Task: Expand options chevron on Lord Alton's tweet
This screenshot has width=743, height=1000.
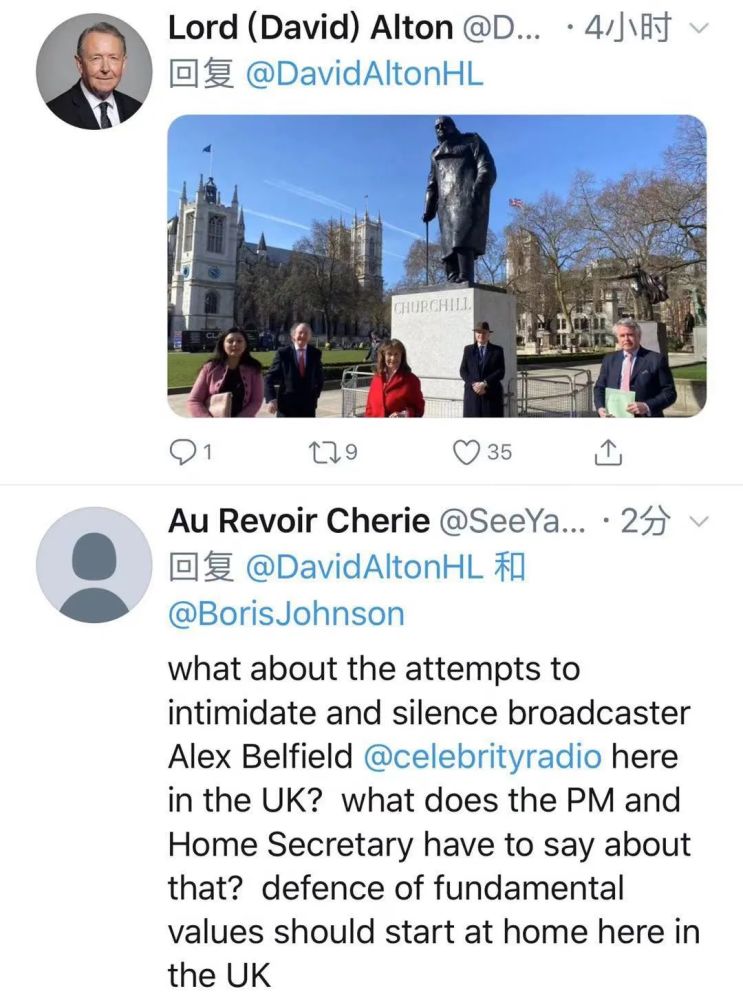Action: pyautogui.click(x=700, y=28)
